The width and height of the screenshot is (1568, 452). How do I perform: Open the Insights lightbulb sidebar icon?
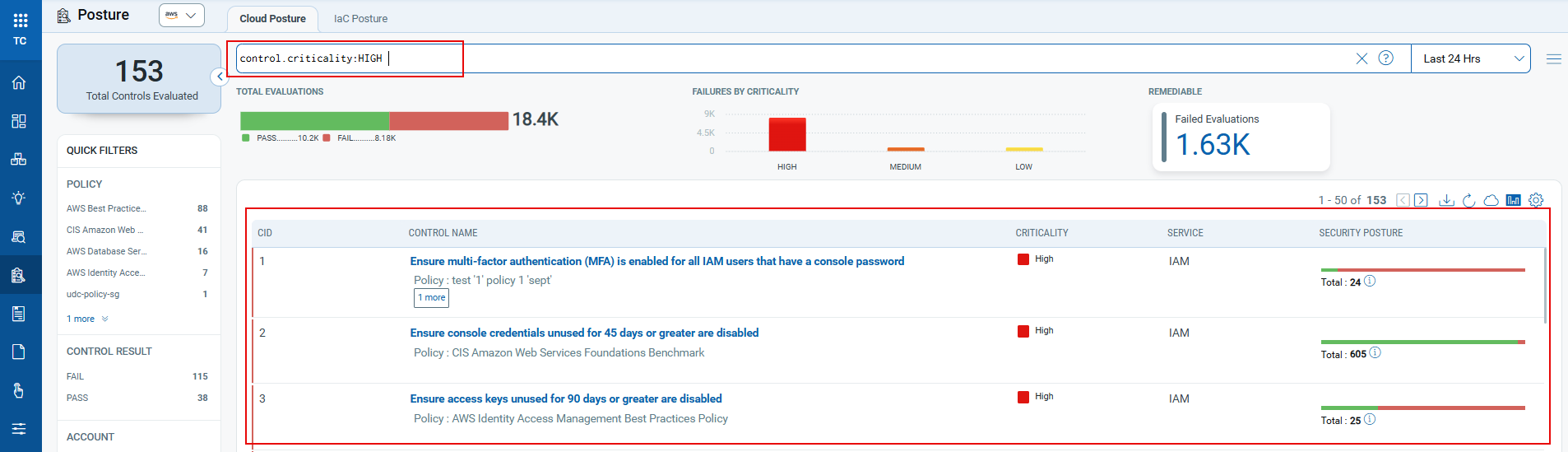point(19,198)
